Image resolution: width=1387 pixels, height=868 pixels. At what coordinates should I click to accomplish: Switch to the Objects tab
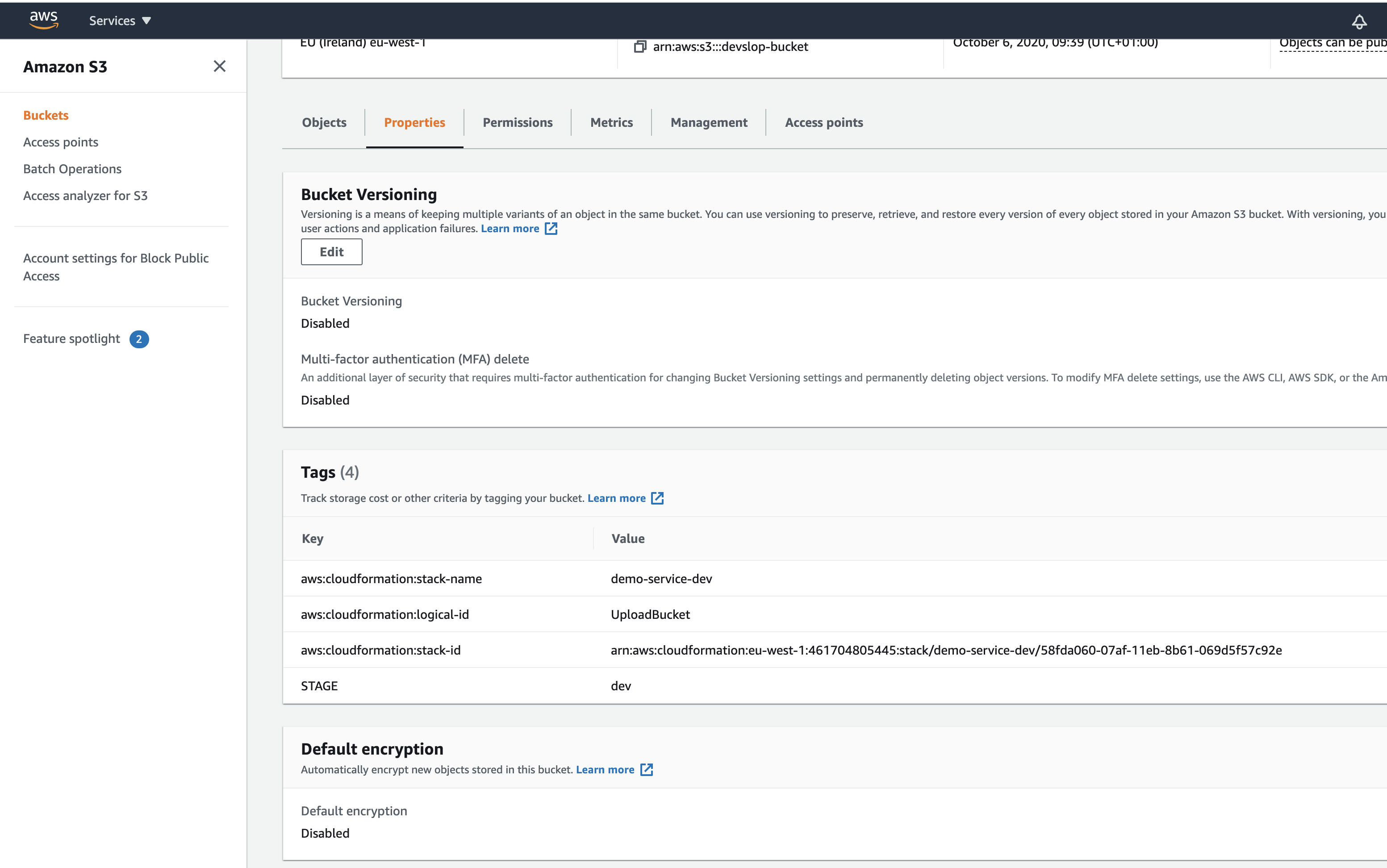pyautogui.click(x=324, y=122)
